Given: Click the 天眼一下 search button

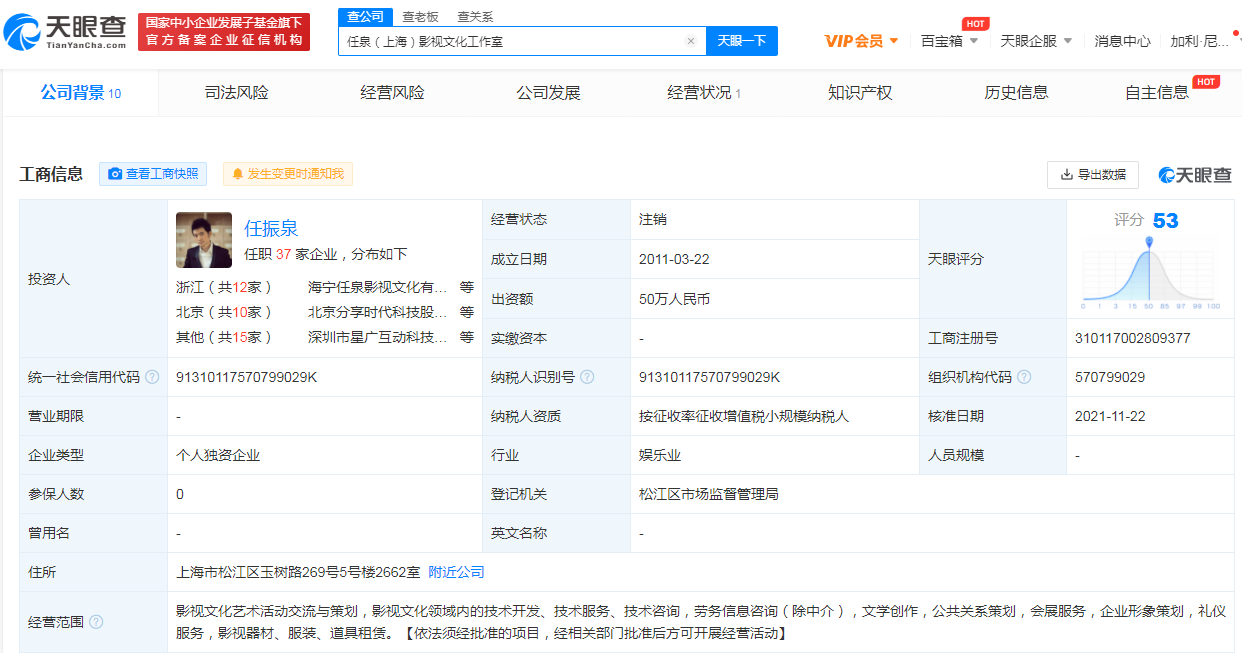Looking at the screenshot, I should click(742, 41).
